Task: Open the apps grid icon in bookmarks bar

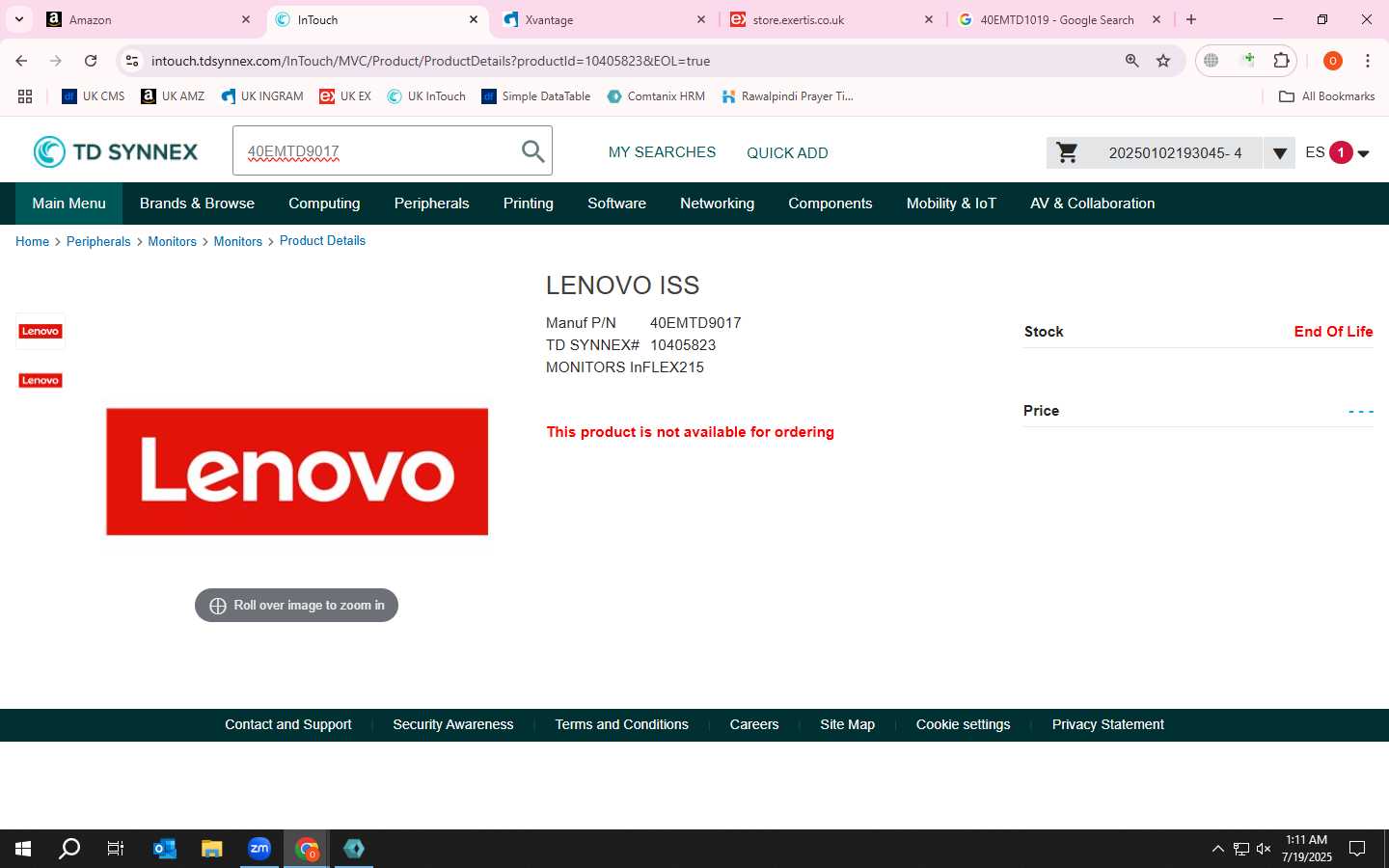Action: [x=25, y=96]
